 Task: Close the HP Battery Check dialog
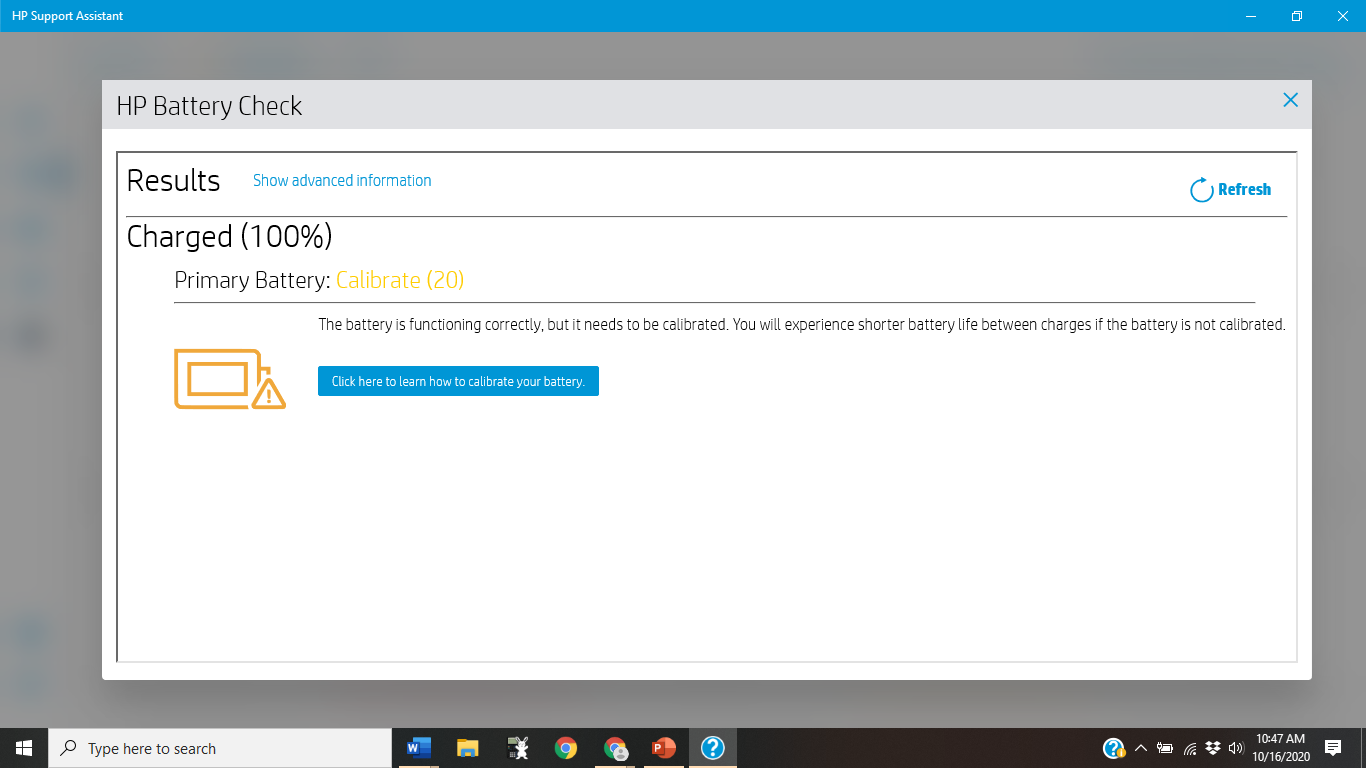1290,100
